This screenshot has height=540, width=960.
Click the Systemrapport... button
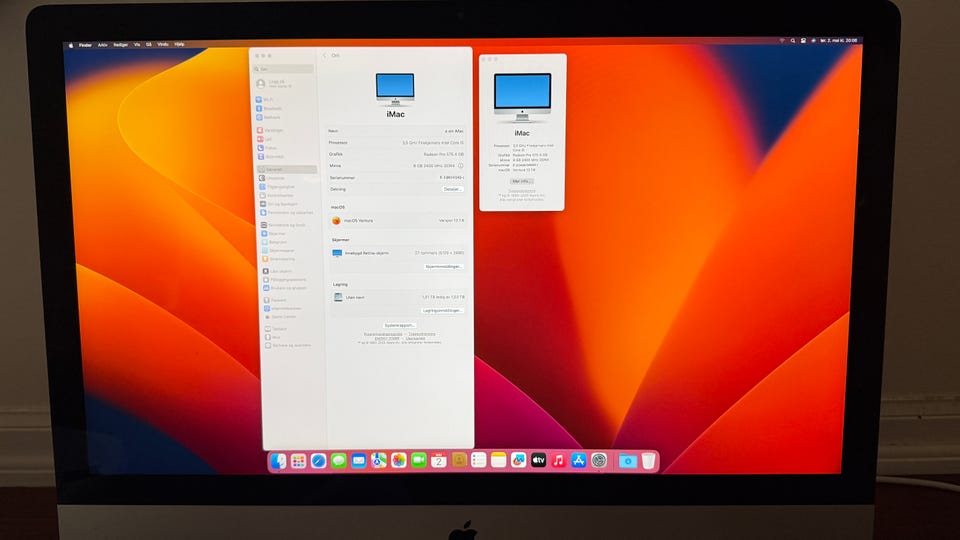click(x=400, y=326)
